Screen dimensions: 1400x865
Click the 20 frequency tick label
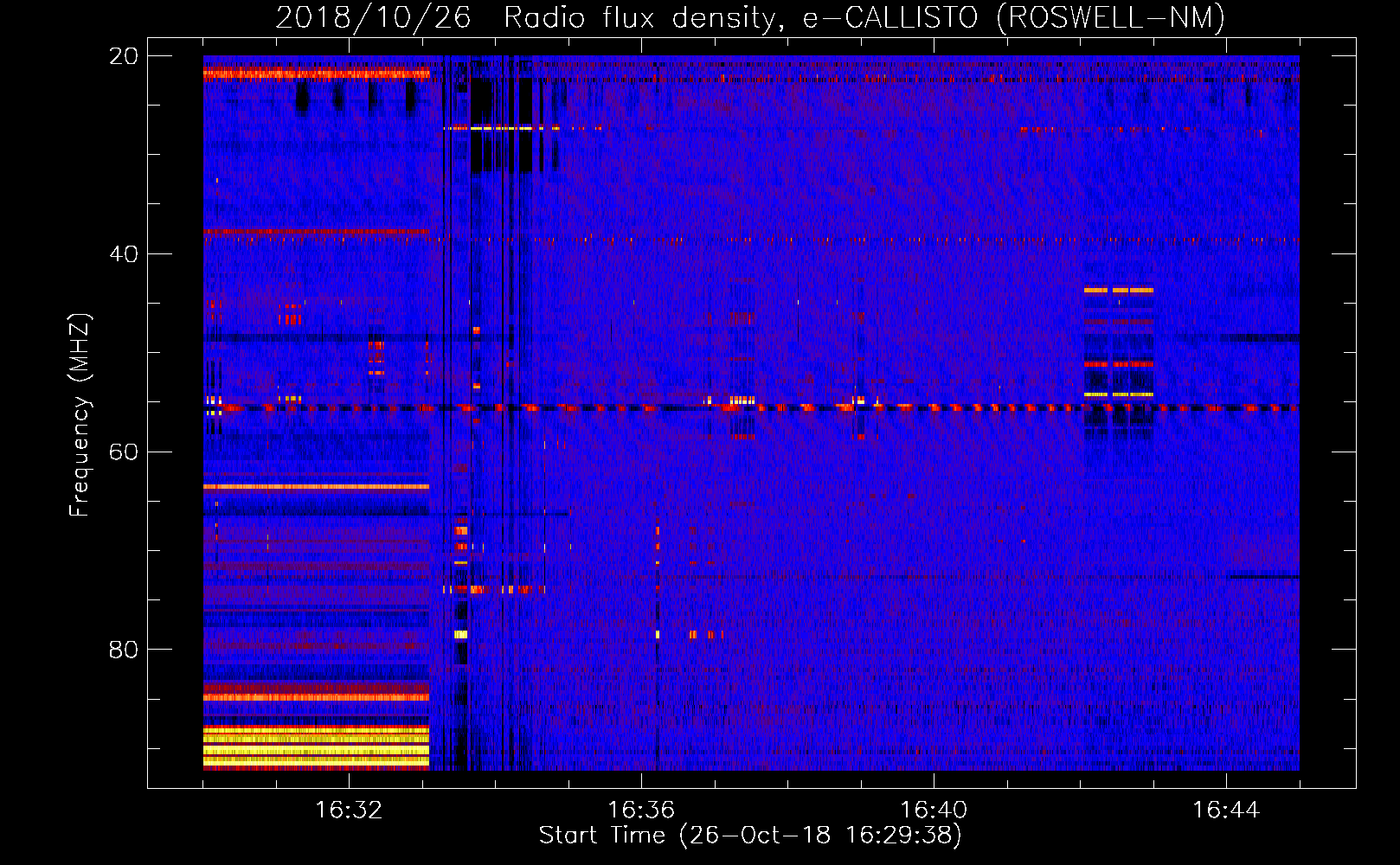(123, 56)
